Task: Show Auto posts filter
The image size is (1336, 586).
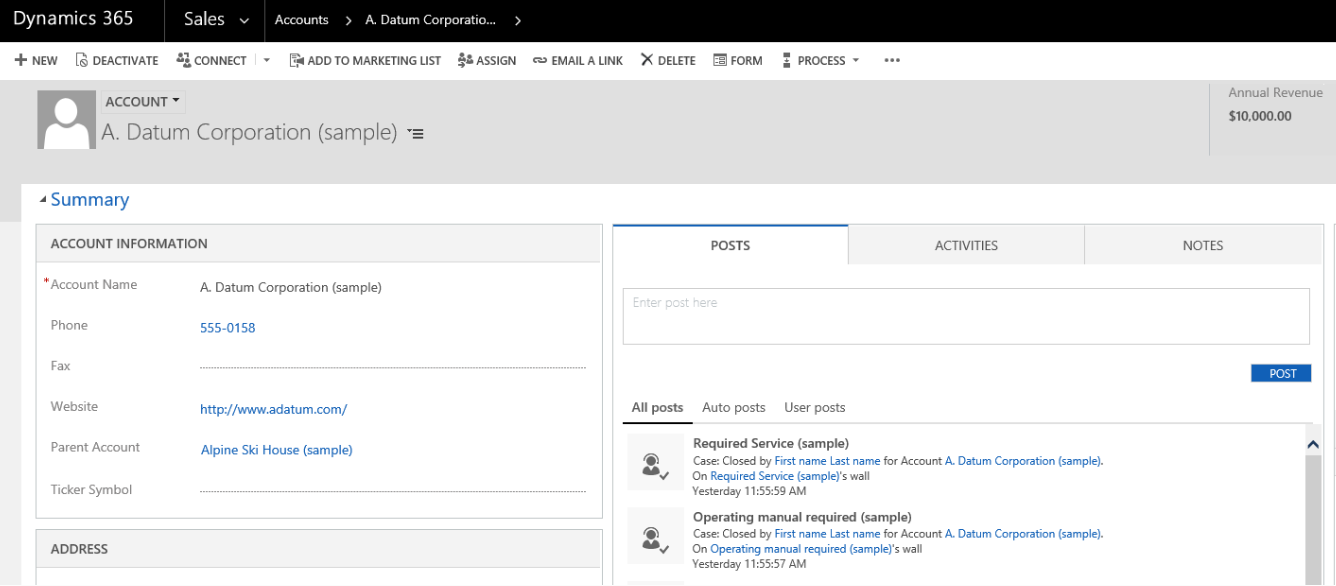Action: click(x=734, y=408)
